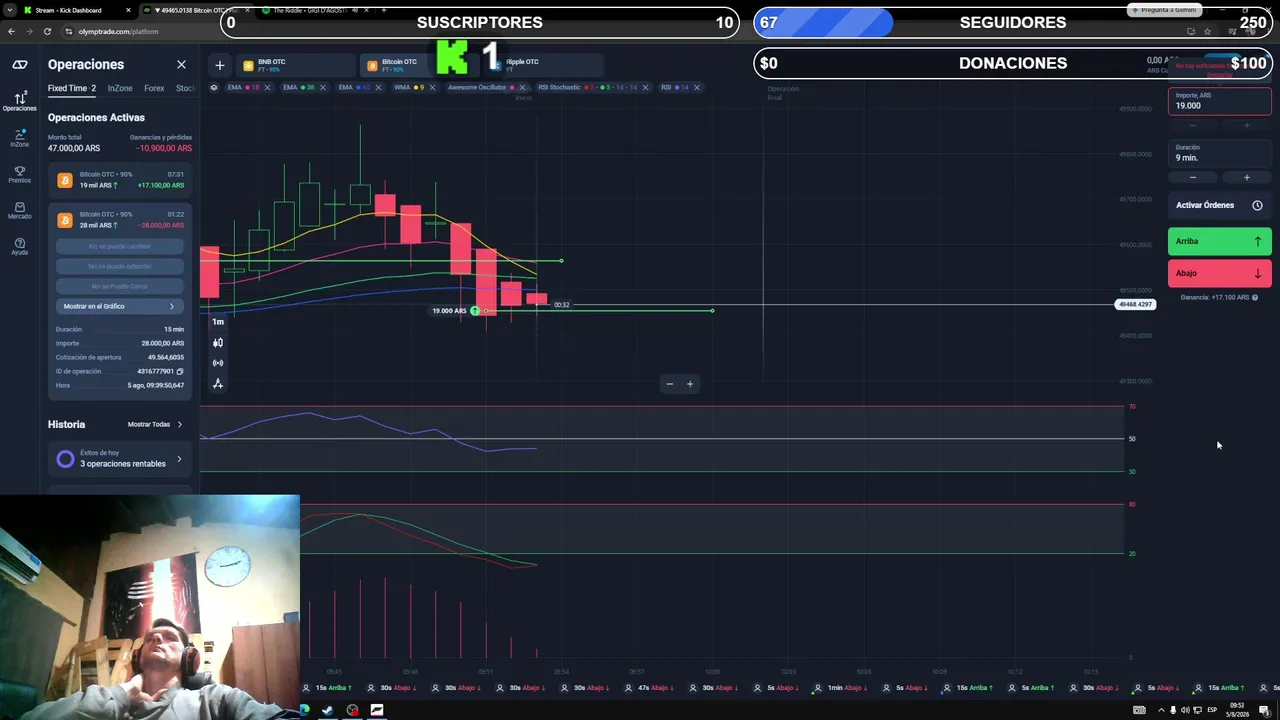Show the trade with Mostrar en el Gráfico

click(120, 306)
